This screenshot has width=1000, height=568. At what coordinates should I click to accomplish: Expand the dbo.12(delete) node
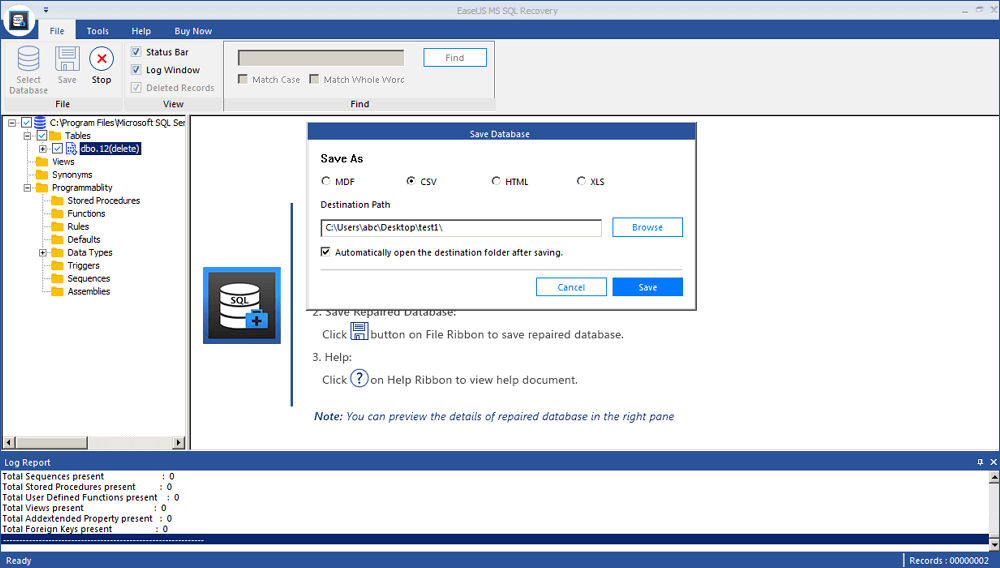(43, 149)
